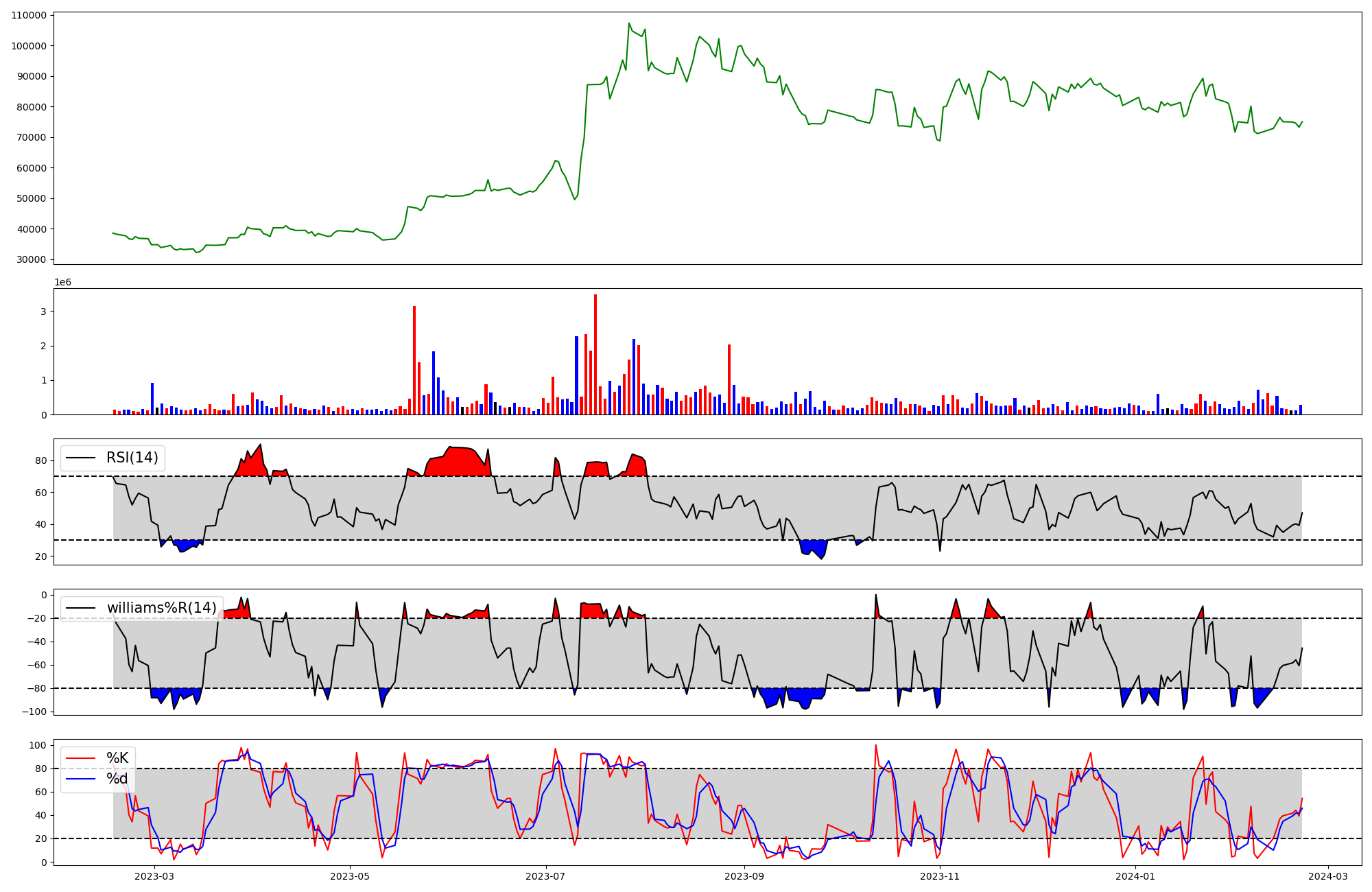Click the 2023-07 x-axis date label
Screen dimensions: 1372x892
(546, 876)
